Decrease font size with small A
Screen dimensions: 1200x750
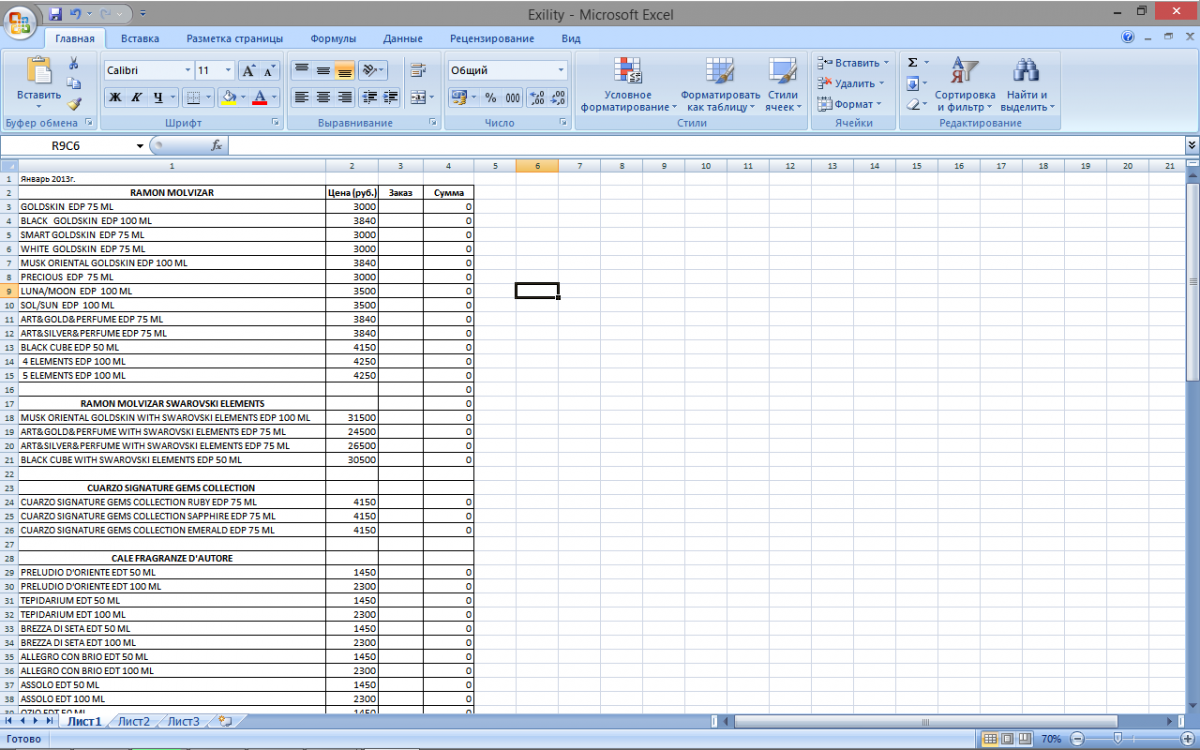[269, 71]
